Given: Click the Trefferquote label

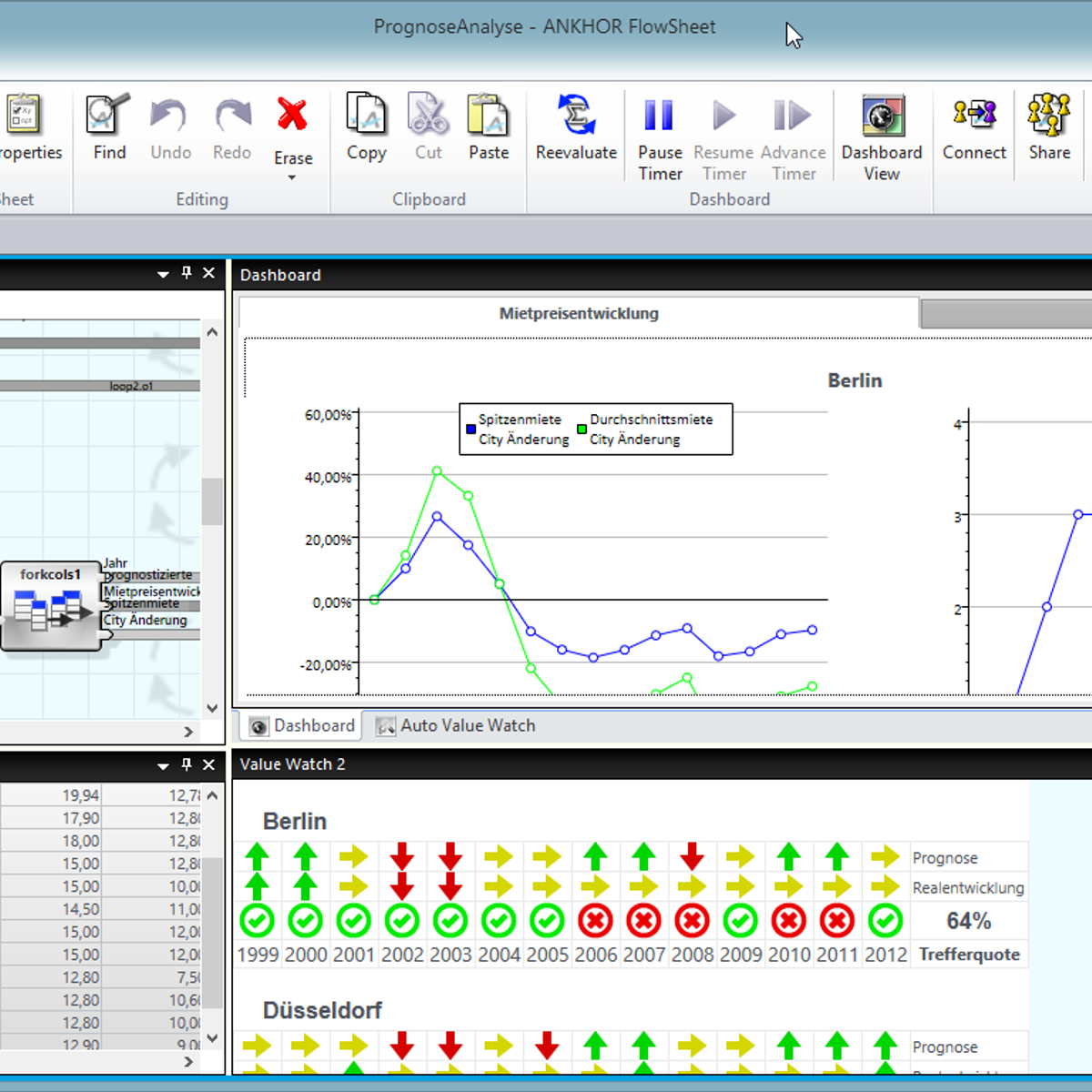Looking at the screenshot, I should tap(969, 955).
